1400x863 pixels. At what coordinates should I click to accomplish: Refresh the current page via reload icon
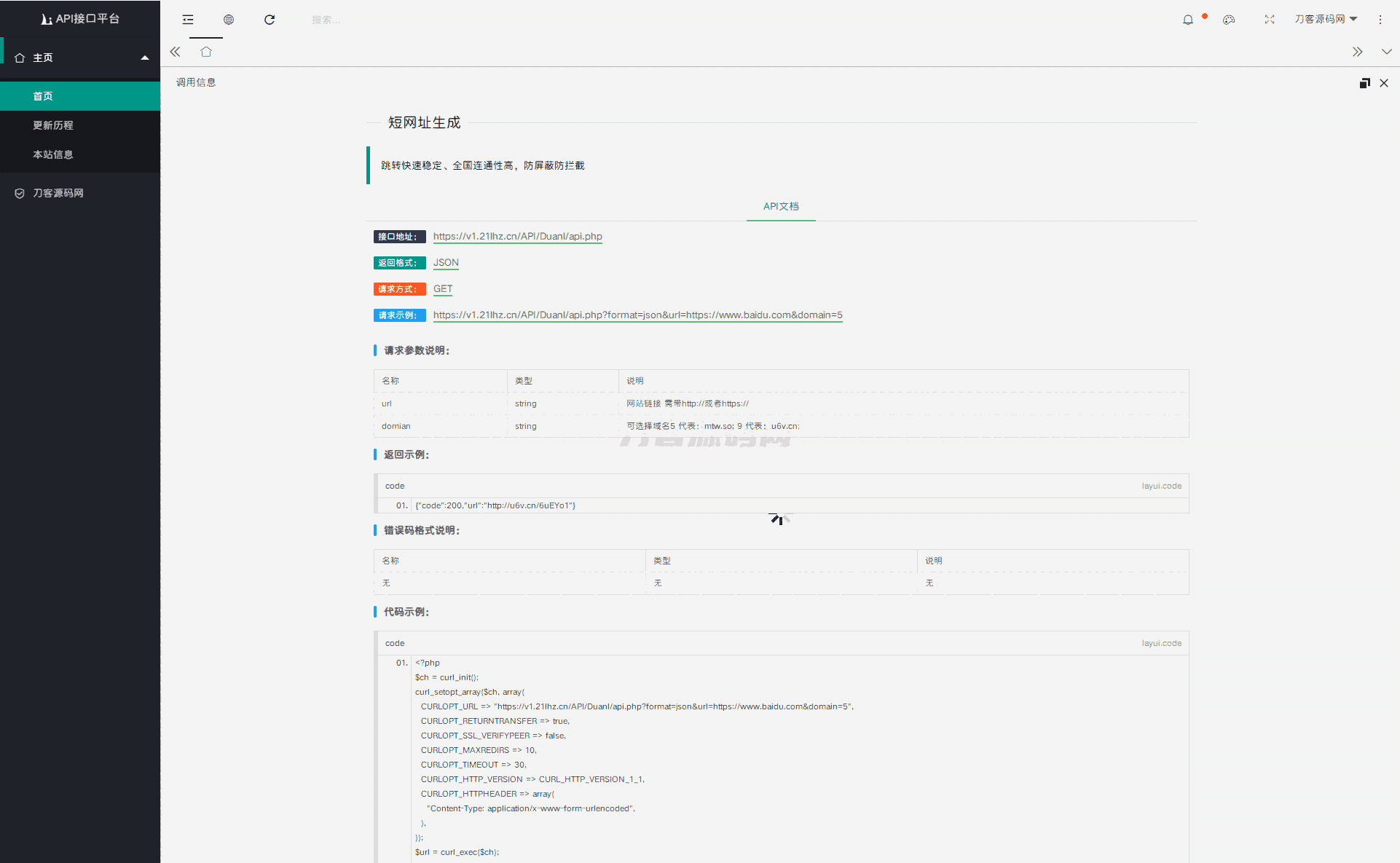pyautogui.click(x=270, y=20)
